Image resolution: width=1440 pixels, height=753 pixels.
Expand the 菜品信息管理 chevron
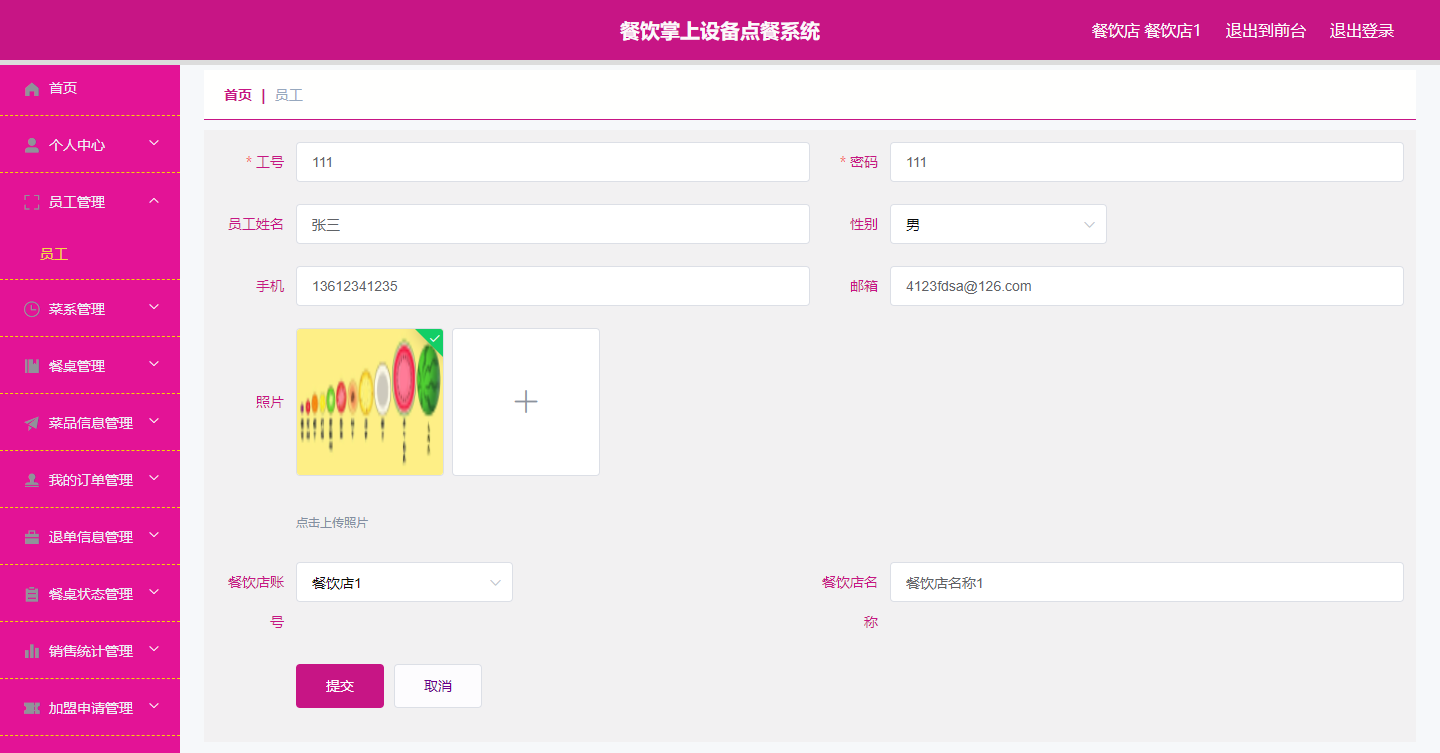click(154, 422)
